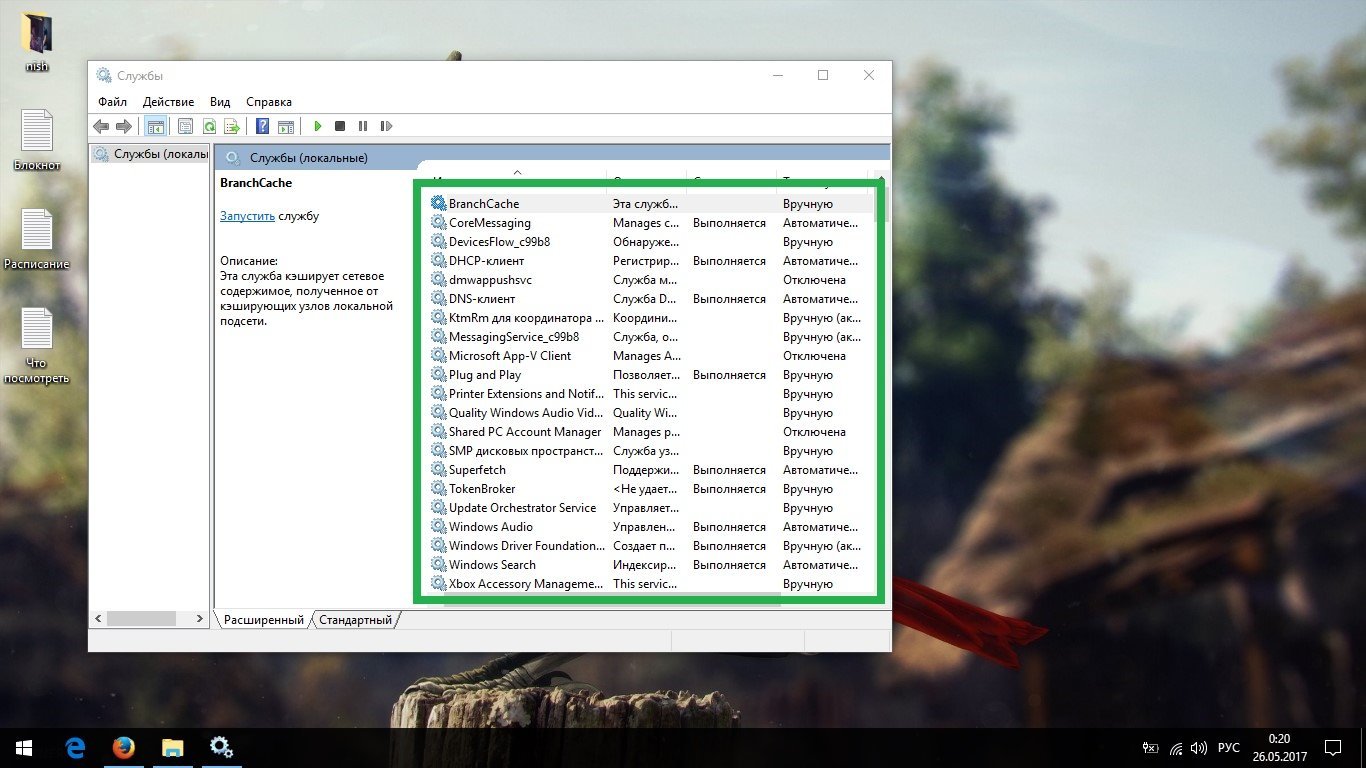Switch to the Расширенный tab
1366x768 pixels.
[263, 620]
